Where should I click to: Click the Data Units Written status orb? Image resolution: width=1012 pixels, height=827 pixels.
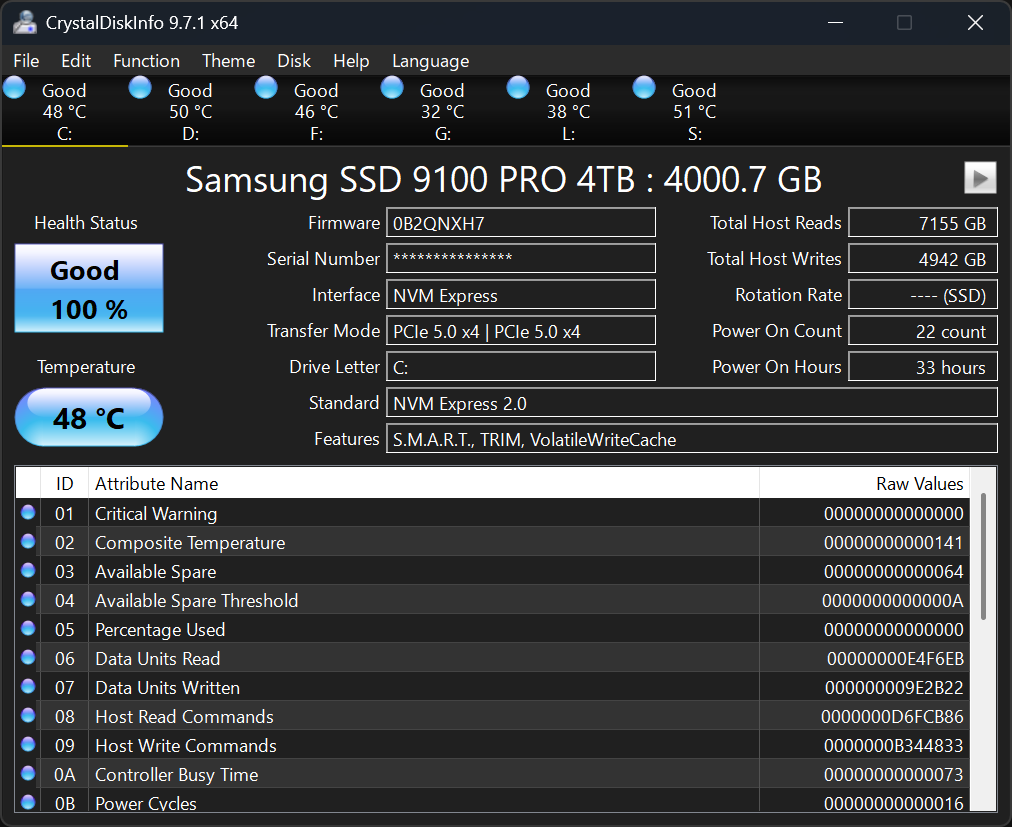(x=28, y=686)
